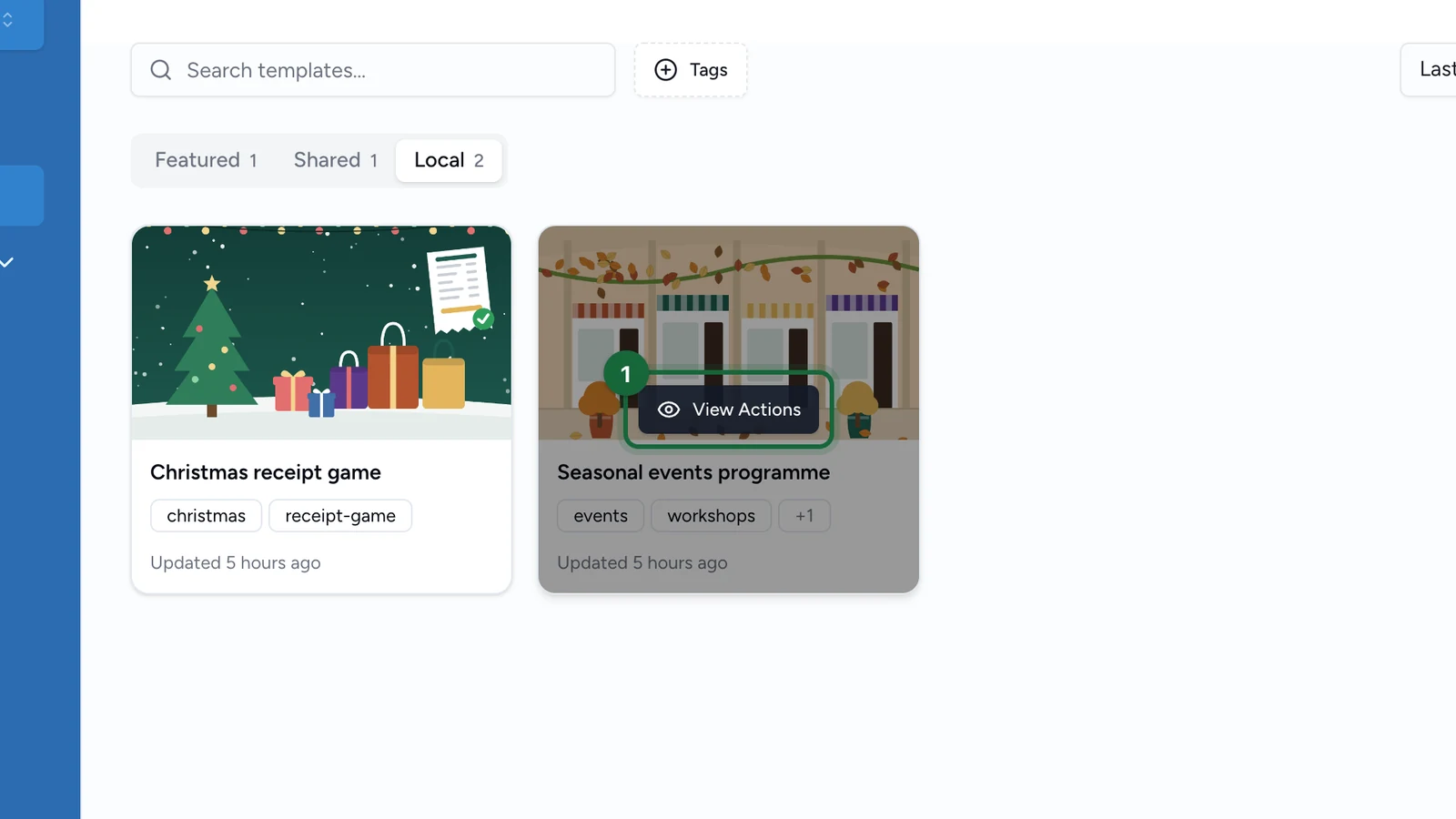Click the magnifier icon in search box
The image size is (1456, 819).
(161, 70)
